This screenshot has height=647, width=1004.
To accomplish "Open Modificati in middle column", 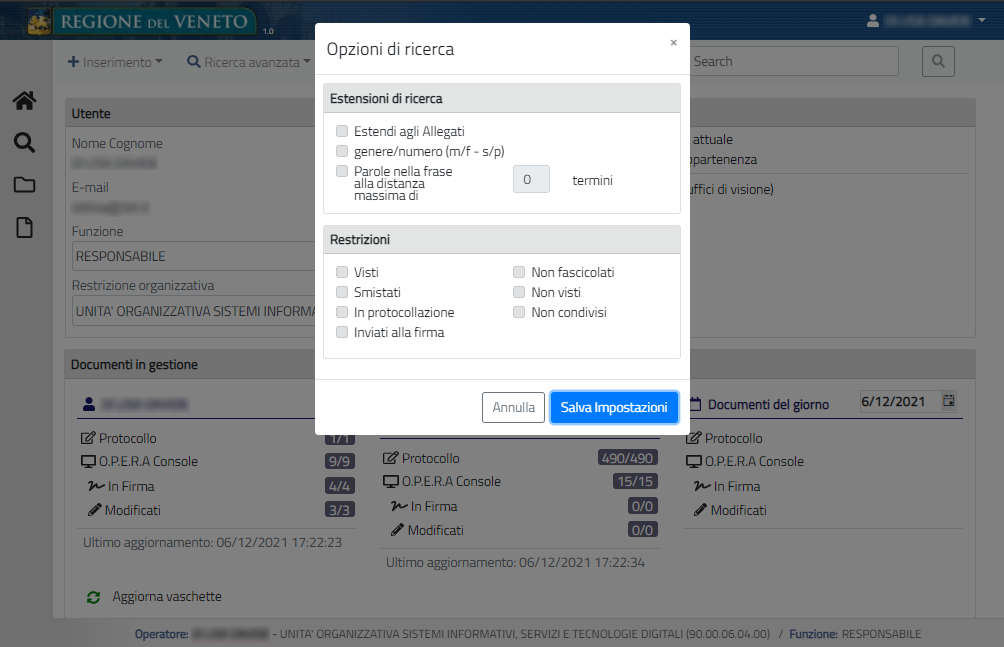I will click(427, 530).
